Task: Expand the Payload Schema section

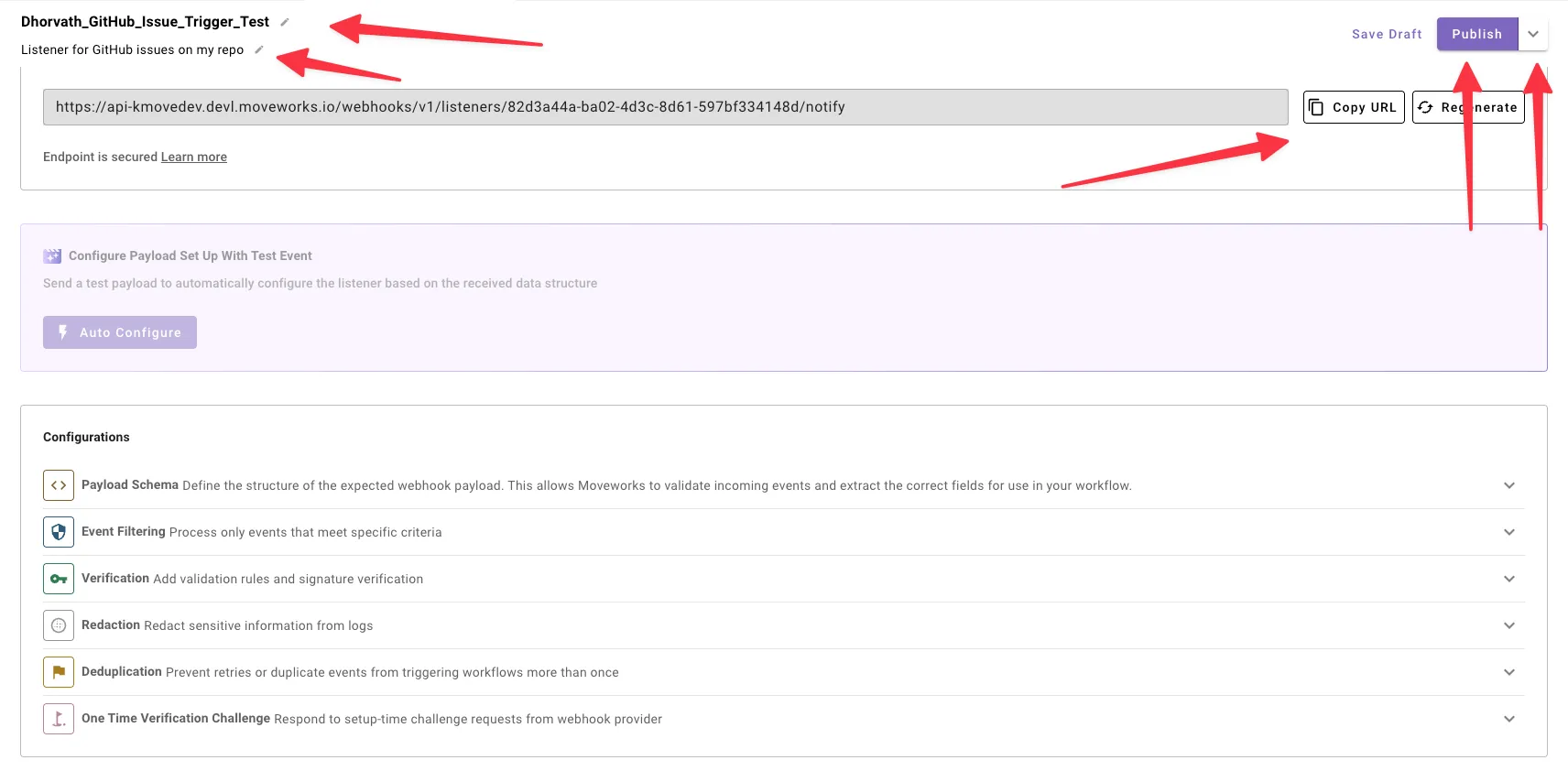Action: (x=1509, y=485)
